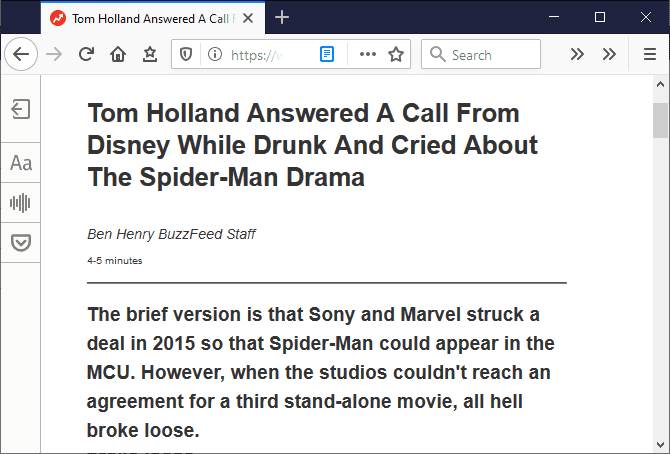The height and width of the screenshot is (454, 670).
Task: Click the https address bar URL
Action: [262, 55]
